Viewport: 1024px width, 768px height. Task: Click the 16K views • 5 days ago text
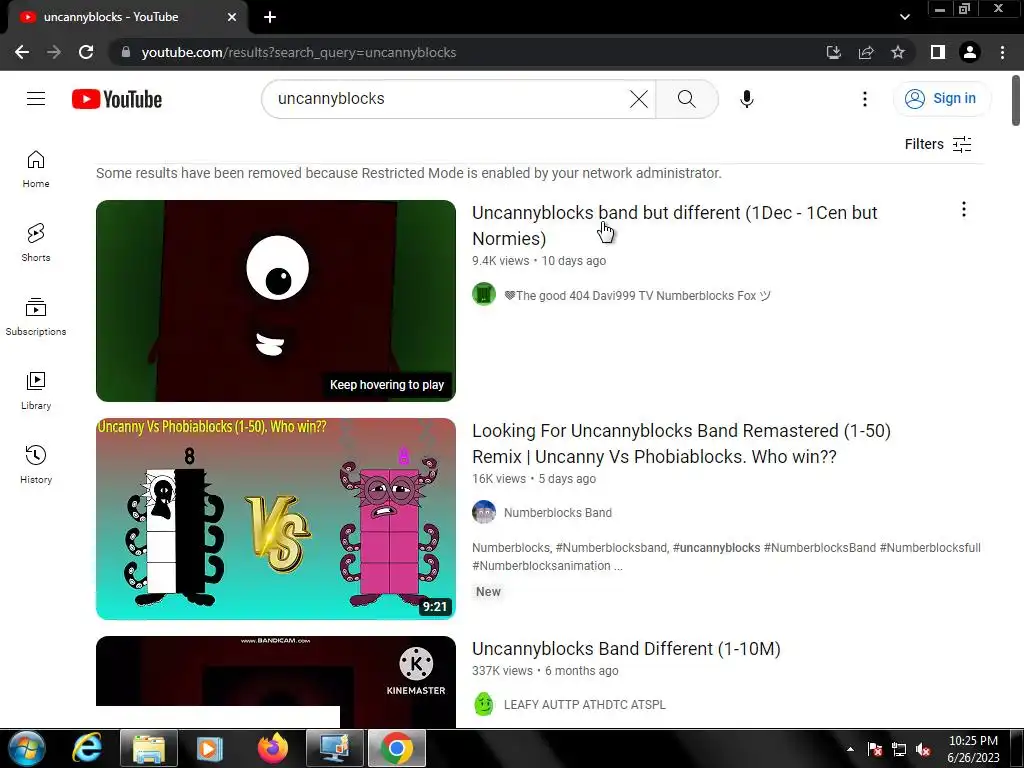click(534, 479)
